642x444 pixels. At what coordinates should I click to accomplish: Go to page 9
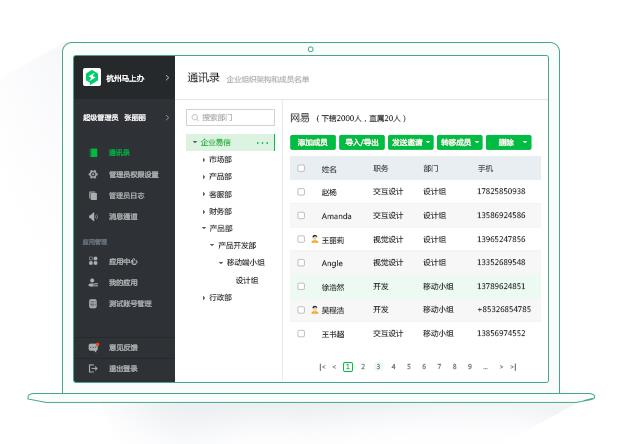470,367
